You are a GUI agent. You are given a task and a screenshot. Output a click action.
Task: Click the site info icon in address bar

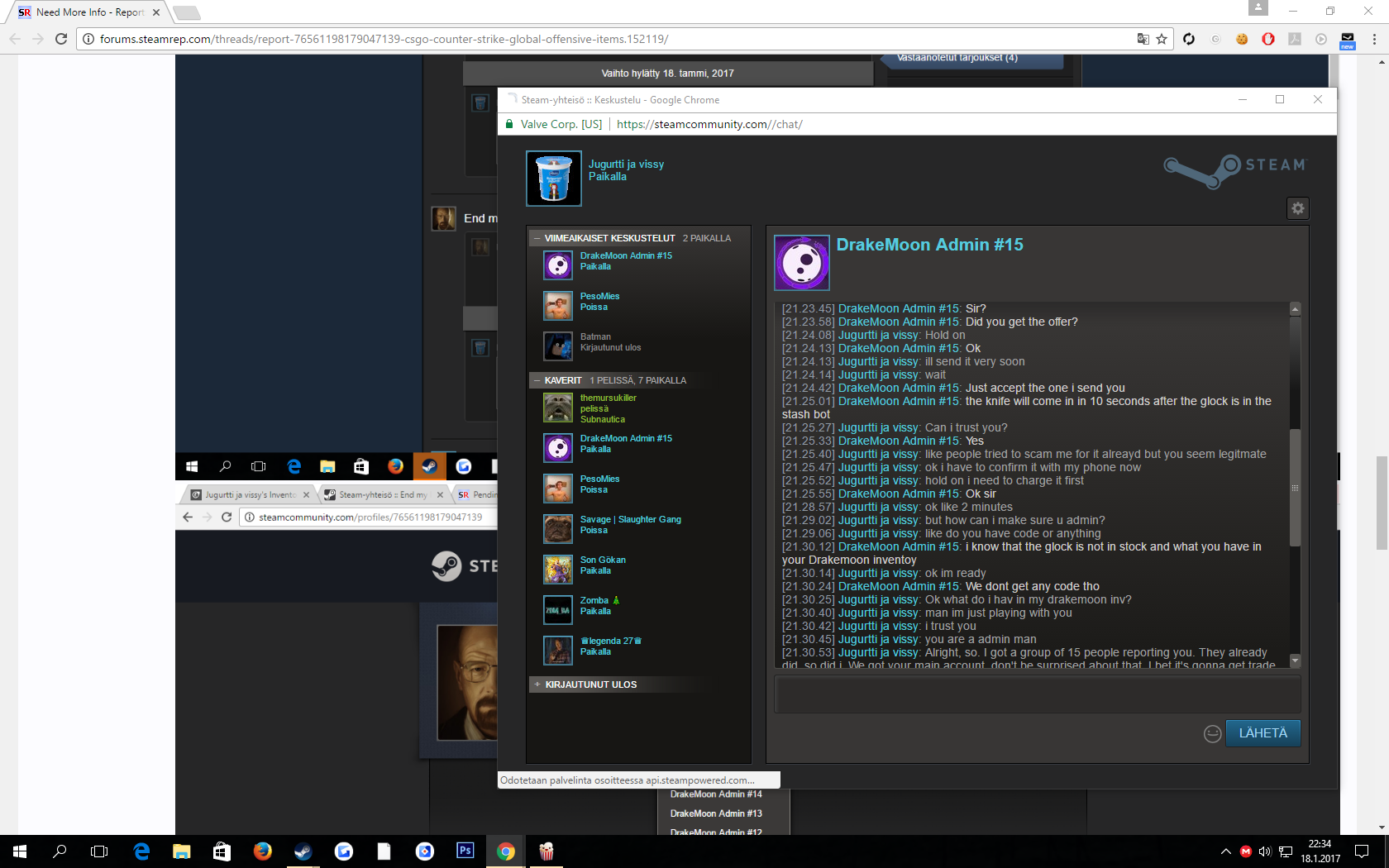(x=88, y=39)
